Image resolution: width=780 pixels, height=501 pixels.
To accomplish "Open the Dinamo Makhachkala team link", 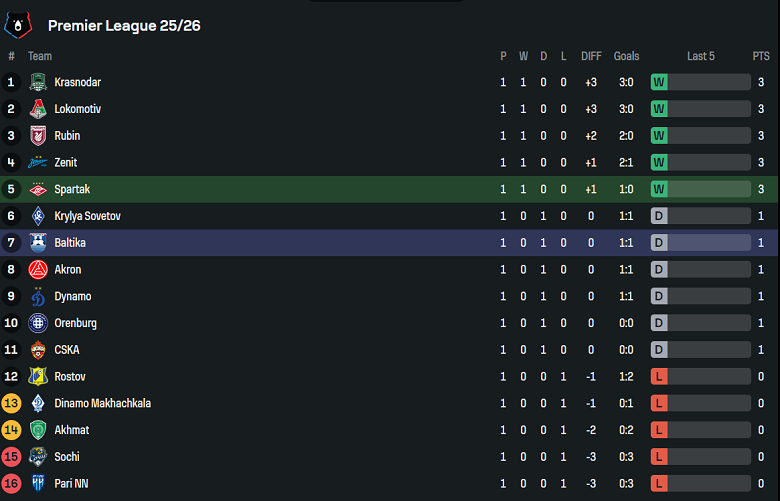I will click(x=102, y=403).
